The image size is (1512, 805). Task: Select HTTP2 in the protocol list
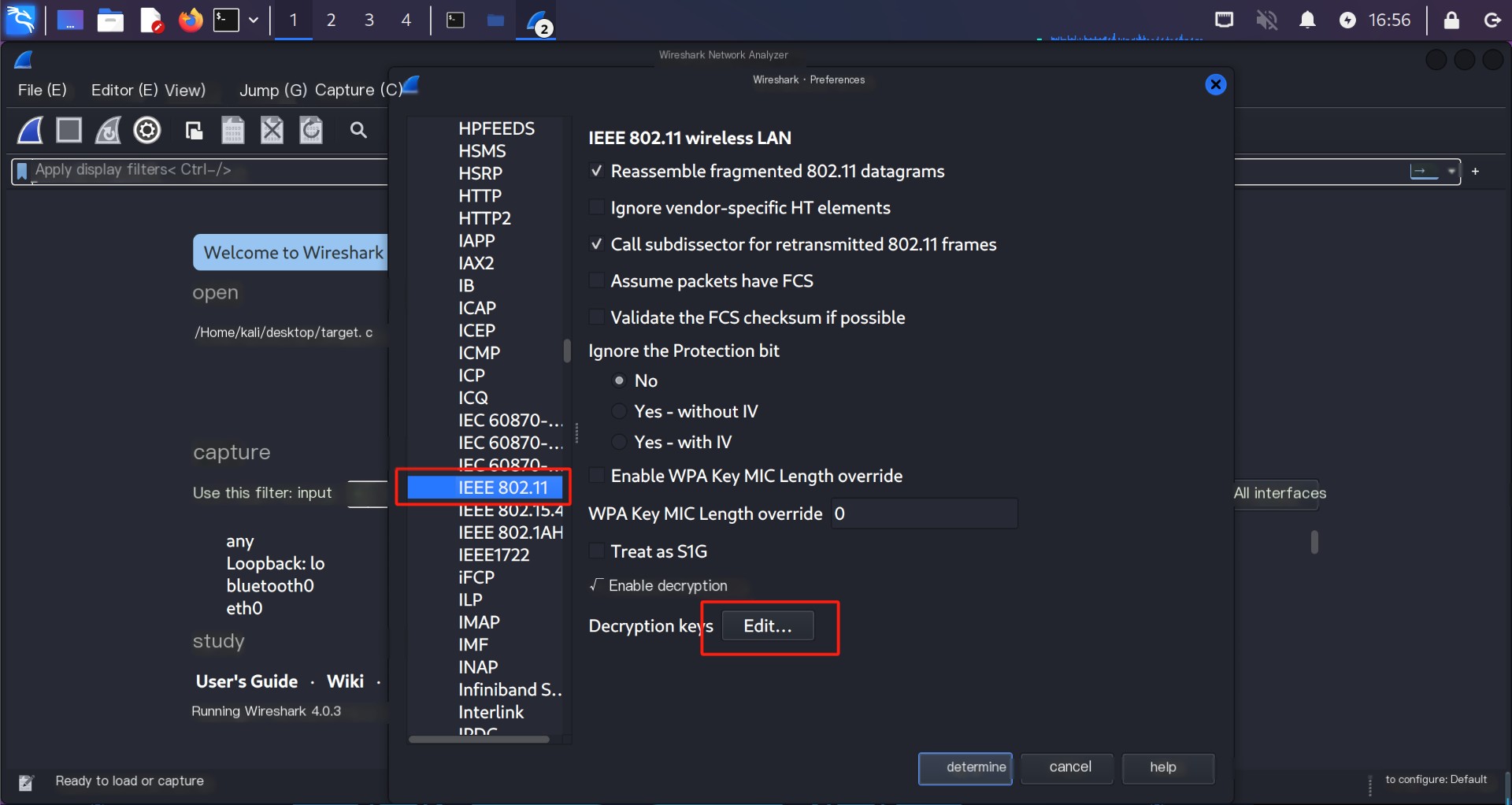(x=485, y=218)
